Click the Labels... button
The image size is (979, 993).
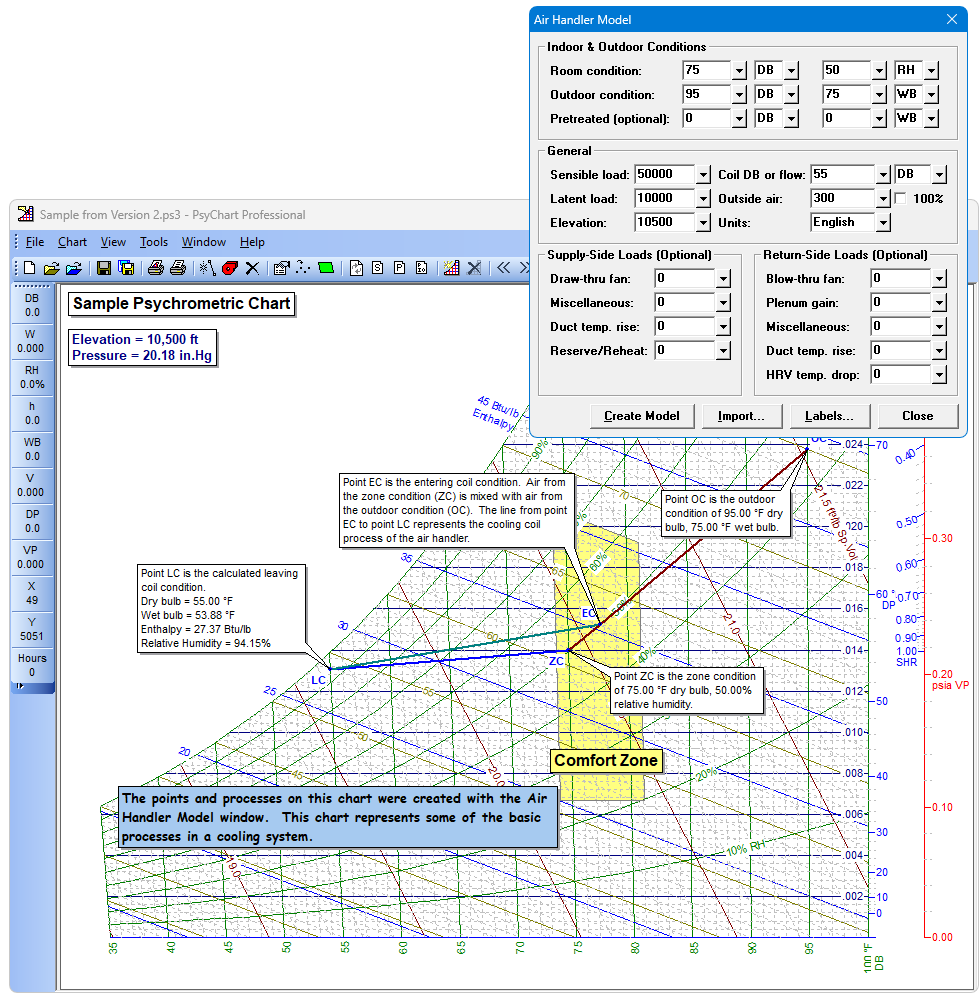pos(829,416)
